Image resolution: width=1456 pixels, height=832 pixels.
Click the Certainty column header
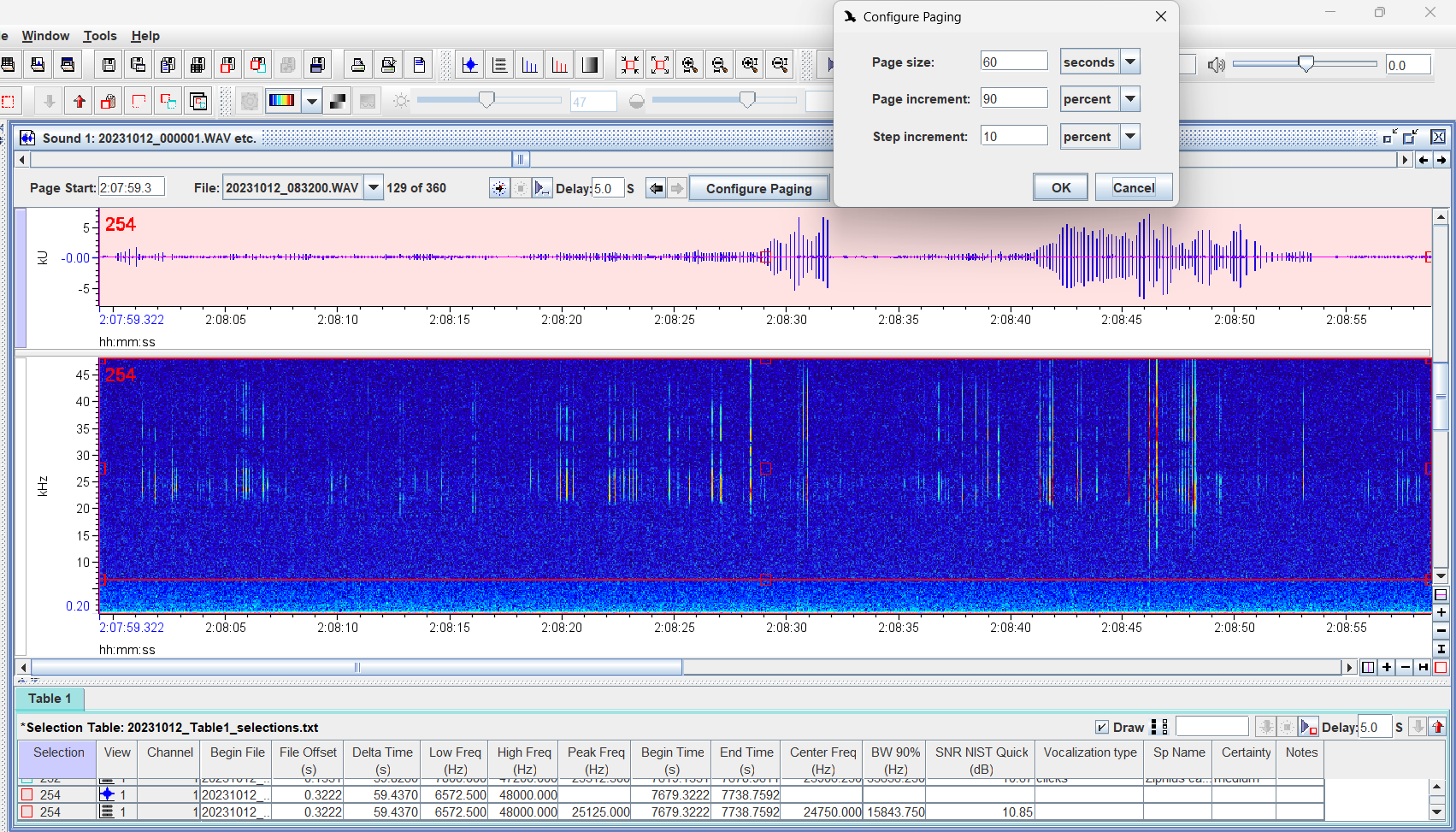pos(1246,759)
